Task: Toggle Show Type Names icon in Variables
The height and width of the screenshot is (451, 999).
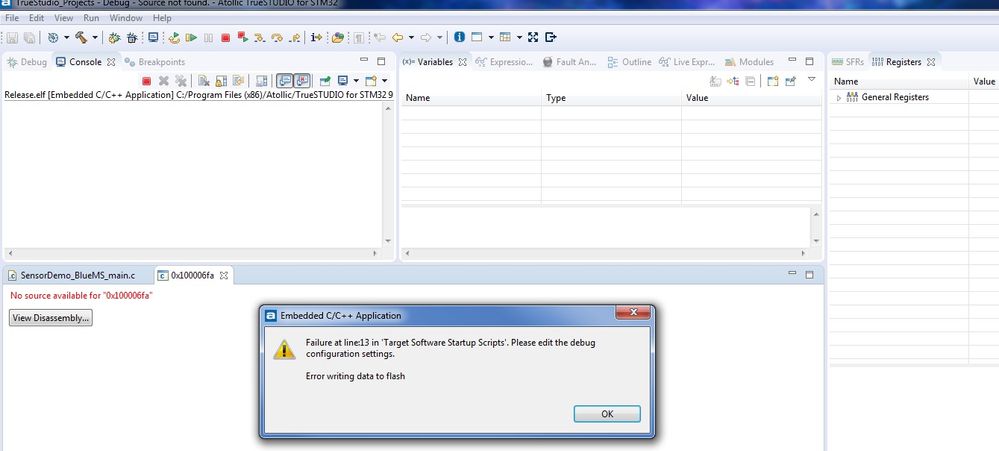Action: tap(715, 81)
